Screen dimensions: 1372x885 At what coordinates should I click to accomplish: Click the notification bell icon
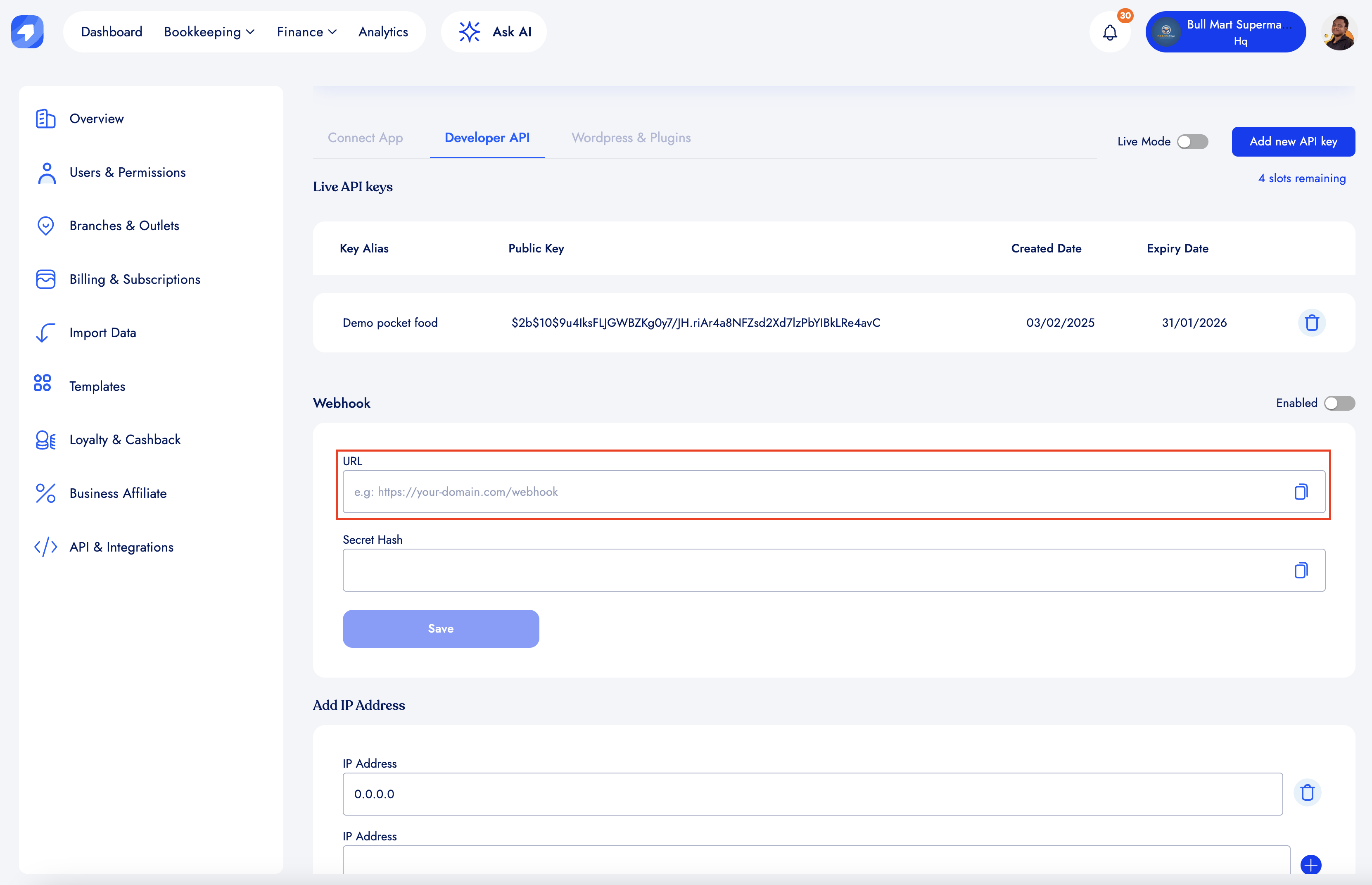pyautogui.click(x=1110, y=32)
